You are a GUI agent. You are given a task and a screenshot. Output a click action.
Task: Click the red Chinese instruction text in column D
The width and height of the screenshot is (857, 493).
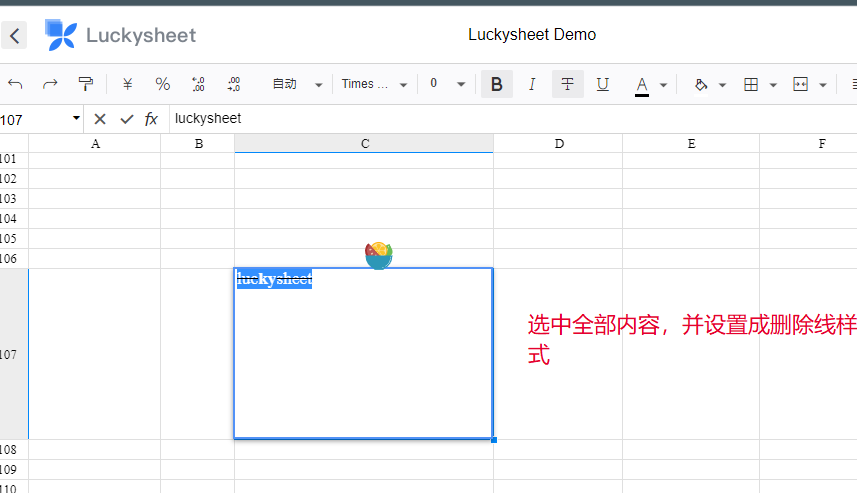(x=692, y=339)
